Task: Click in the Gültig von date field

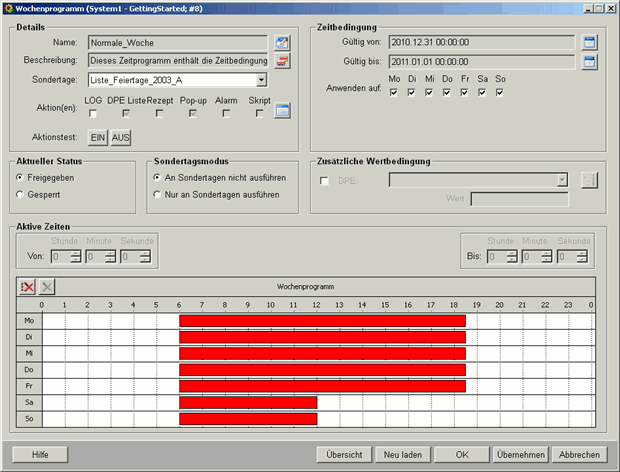Action: pyautogui.click(x=481, y=43)
